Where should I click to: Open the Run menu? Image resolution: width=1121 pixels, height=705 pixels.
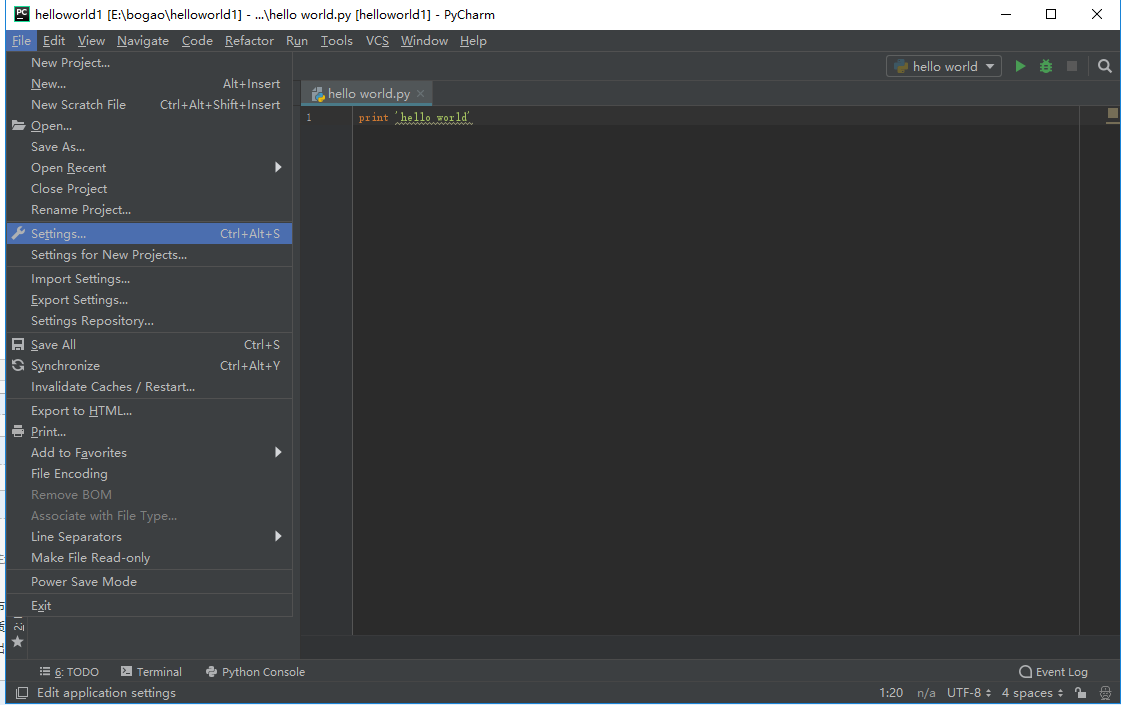pyautogui.click(x=297, y=41)
